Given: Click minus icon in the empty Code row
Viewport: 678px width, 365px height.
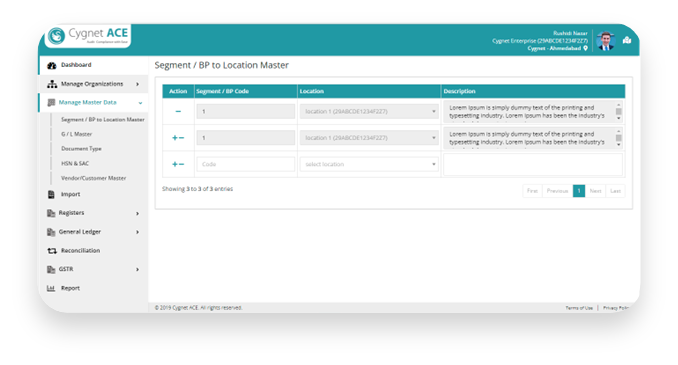Looking at the screenshot, I should [182, 164].
